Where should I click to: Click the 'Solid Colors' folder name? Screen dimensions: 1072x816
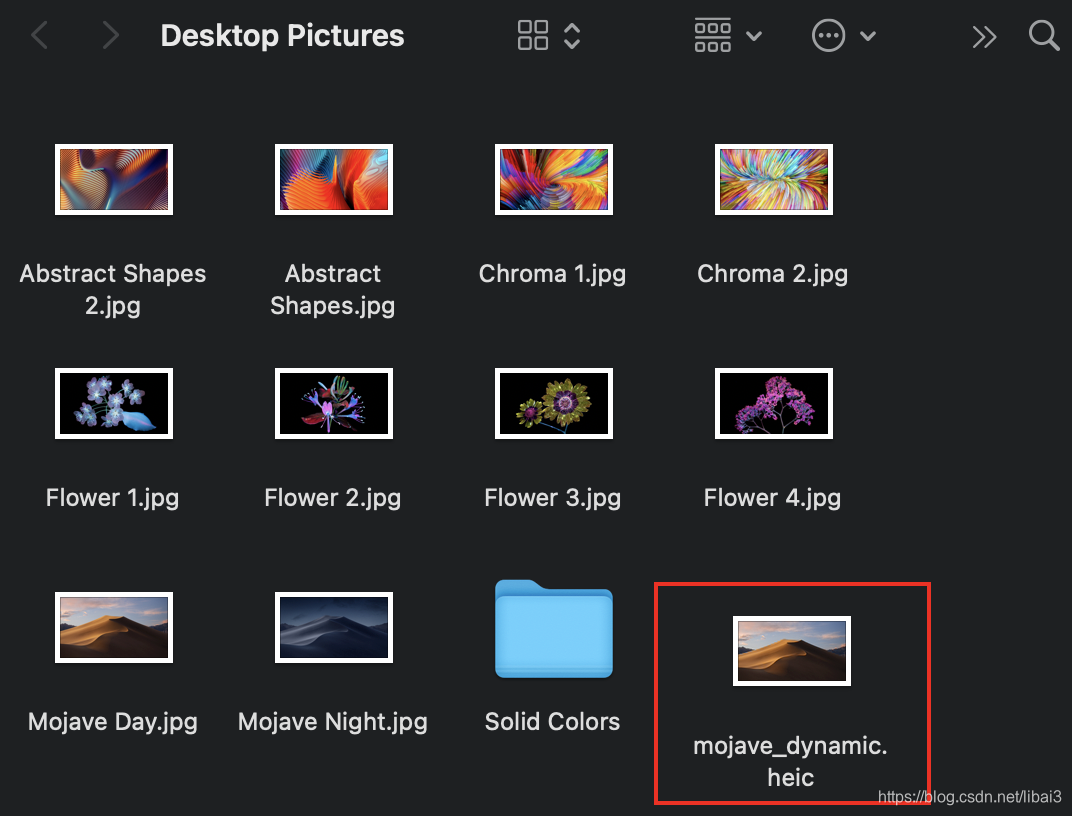click(552, 722)
